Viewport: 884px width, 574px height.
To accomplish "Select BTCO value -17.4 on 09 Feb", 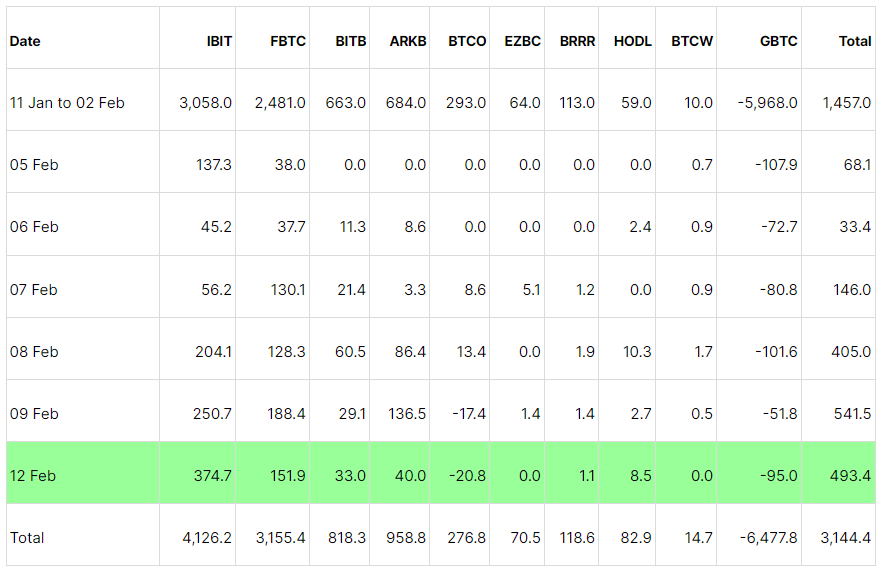I will pyautogui.click(x=468, y=414).
